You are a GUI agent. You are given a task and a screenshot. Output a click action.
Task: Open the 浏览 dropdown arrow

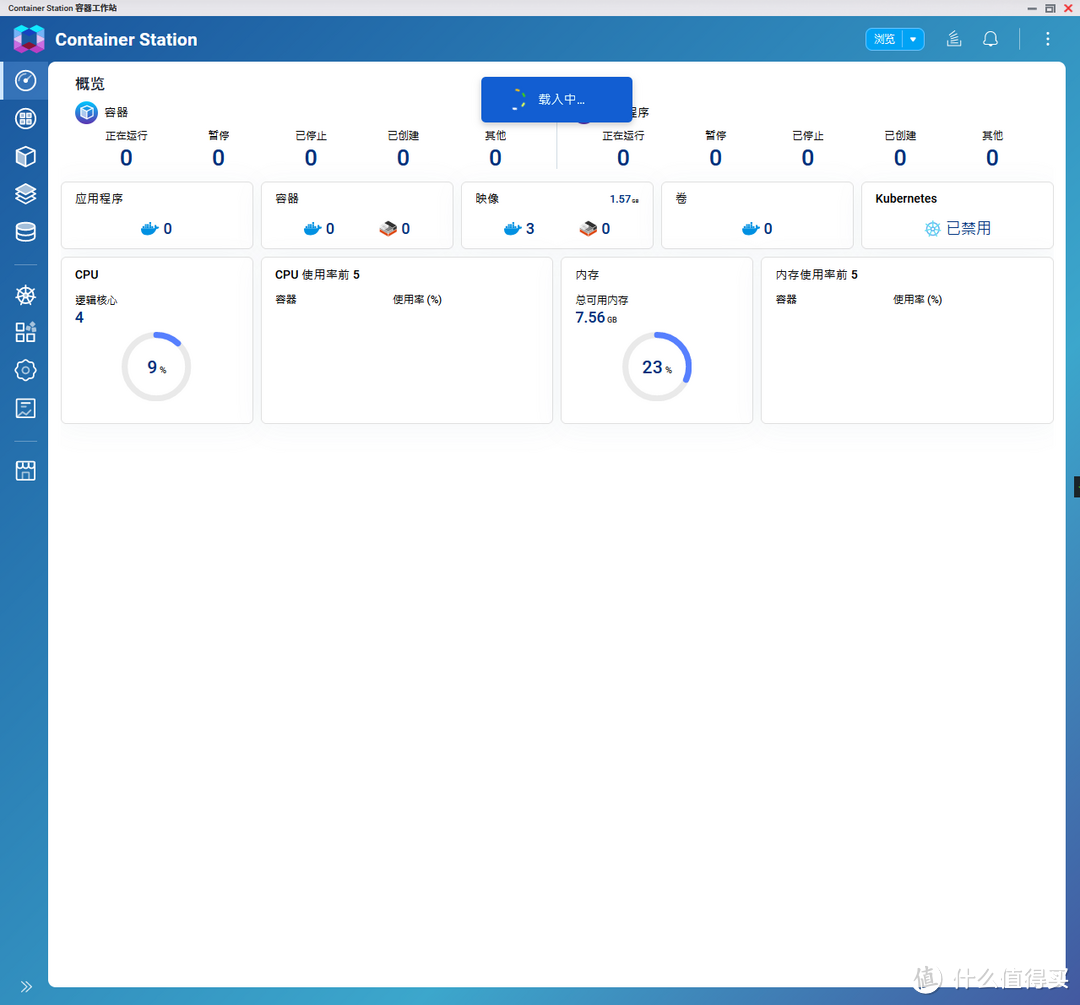click(913, 39)
